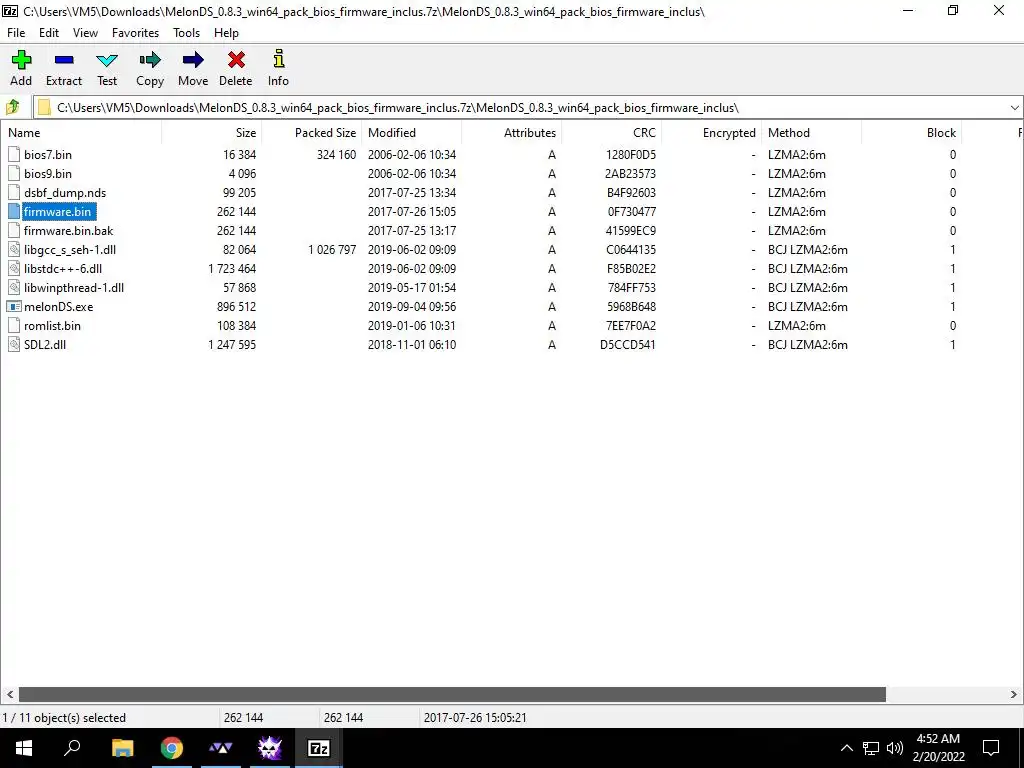Click CRC value 1280F0D5
Viewport: 1024px width, 768px height.
(x=630, y=155)
